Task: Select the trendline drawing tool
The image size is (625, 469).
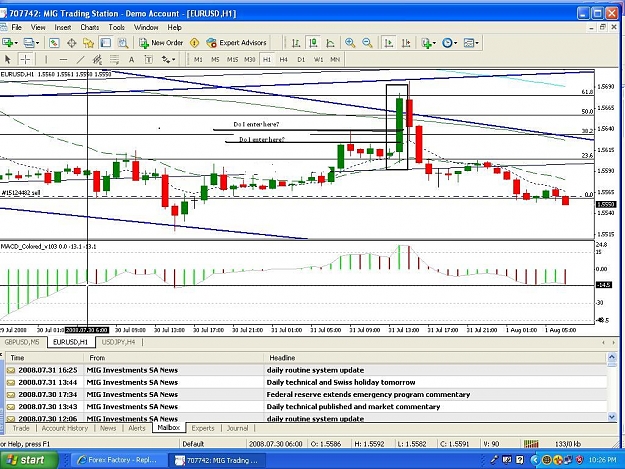Action: click(81, 60)
